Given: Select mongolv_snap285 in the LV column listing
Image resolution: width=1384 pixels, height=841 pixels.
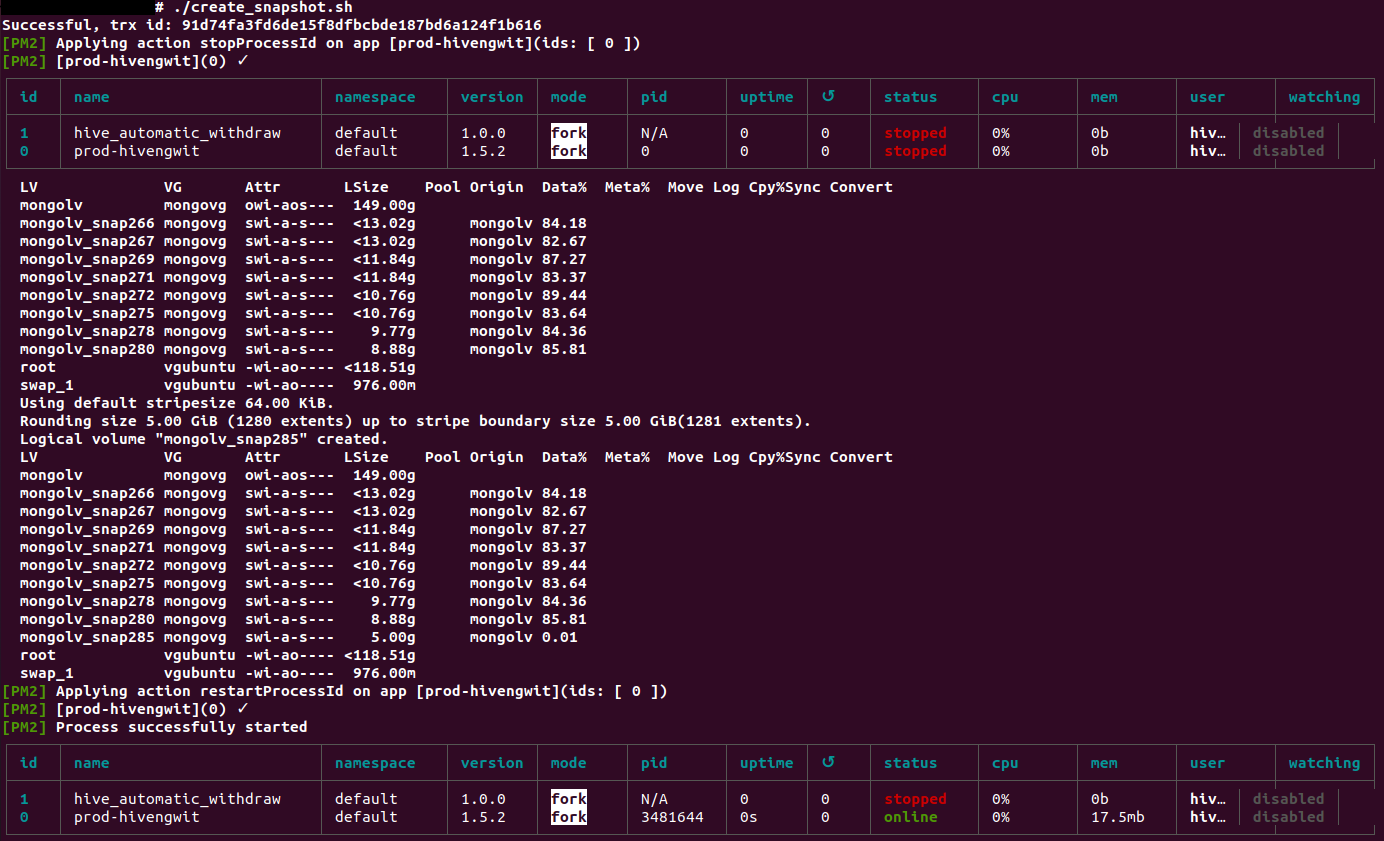Looking at the screenshot, I should [87, 637].
